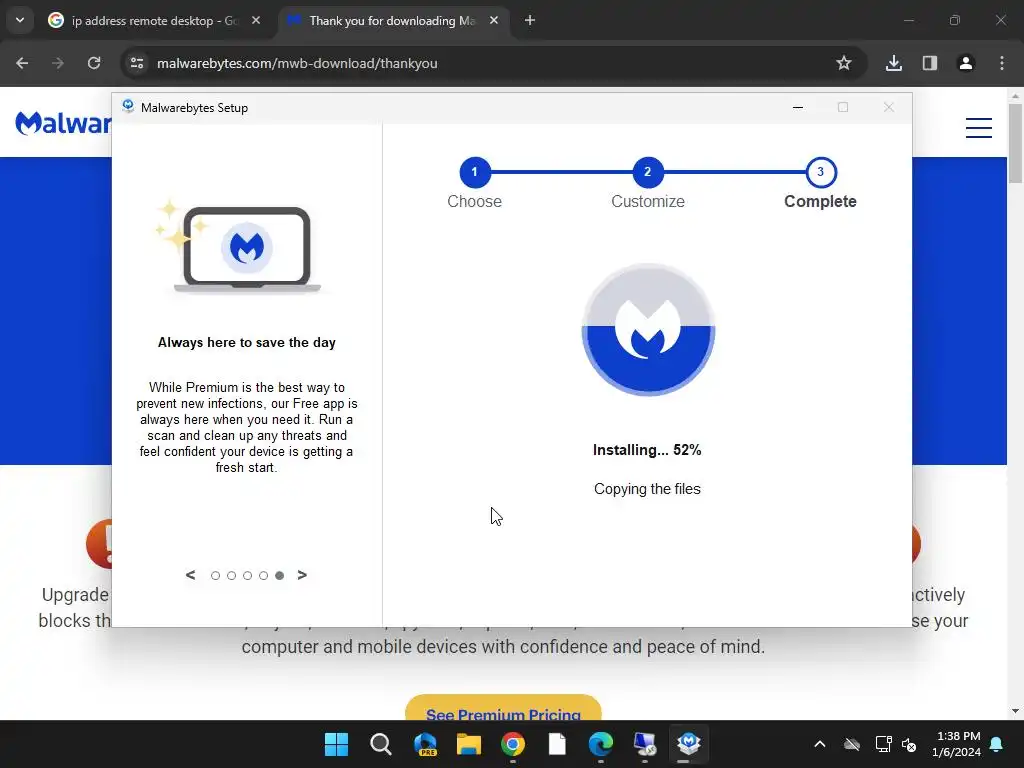Click step 3 Complete circle
This screenshot has width=1024, height=768.
point(821,172)
